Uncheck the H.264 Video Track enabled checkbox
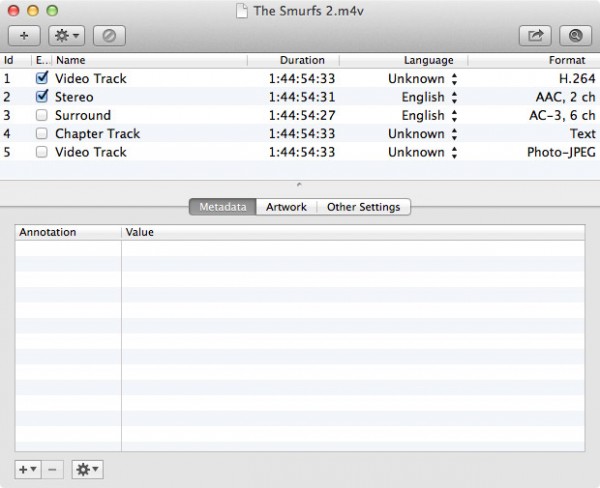The width and height of the screenshot is (600, 488). click(41, 78)
